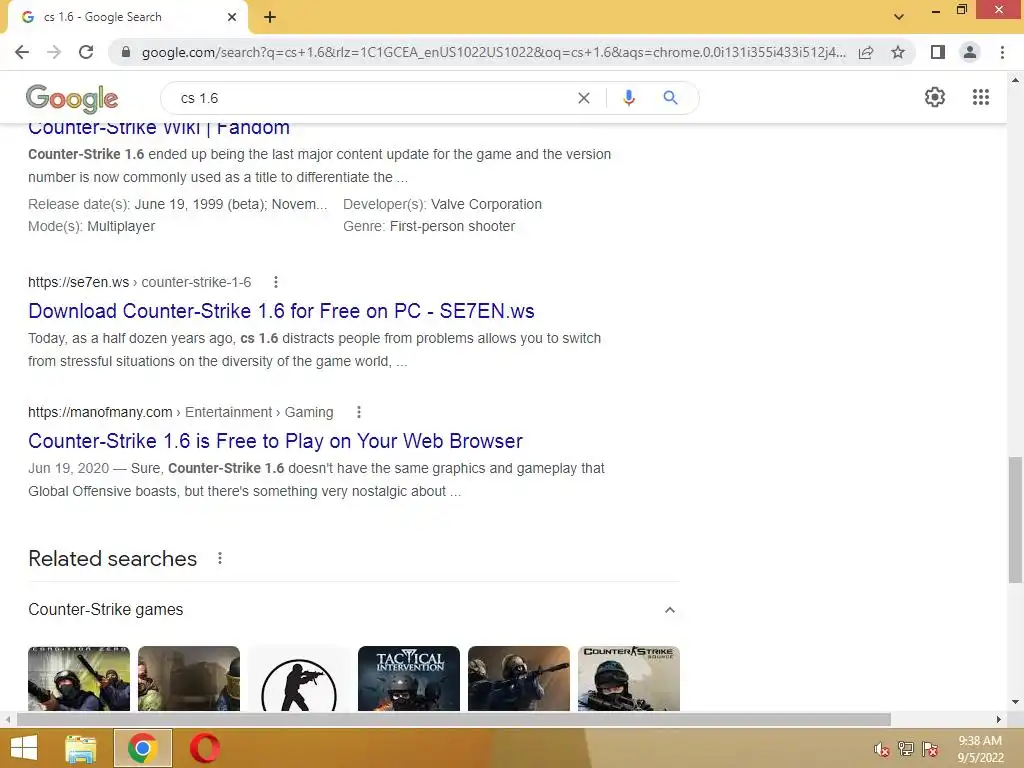This screenshot has height=768, width=1024.
Task: Open the Counter-Strike Wiki Fandom result
Action: (159, 128)
